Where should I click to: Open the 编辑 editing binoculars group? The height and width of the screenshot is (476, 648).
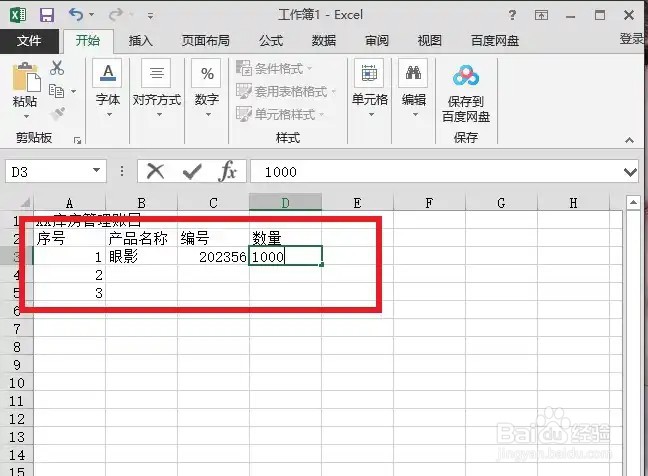(414, 88)
